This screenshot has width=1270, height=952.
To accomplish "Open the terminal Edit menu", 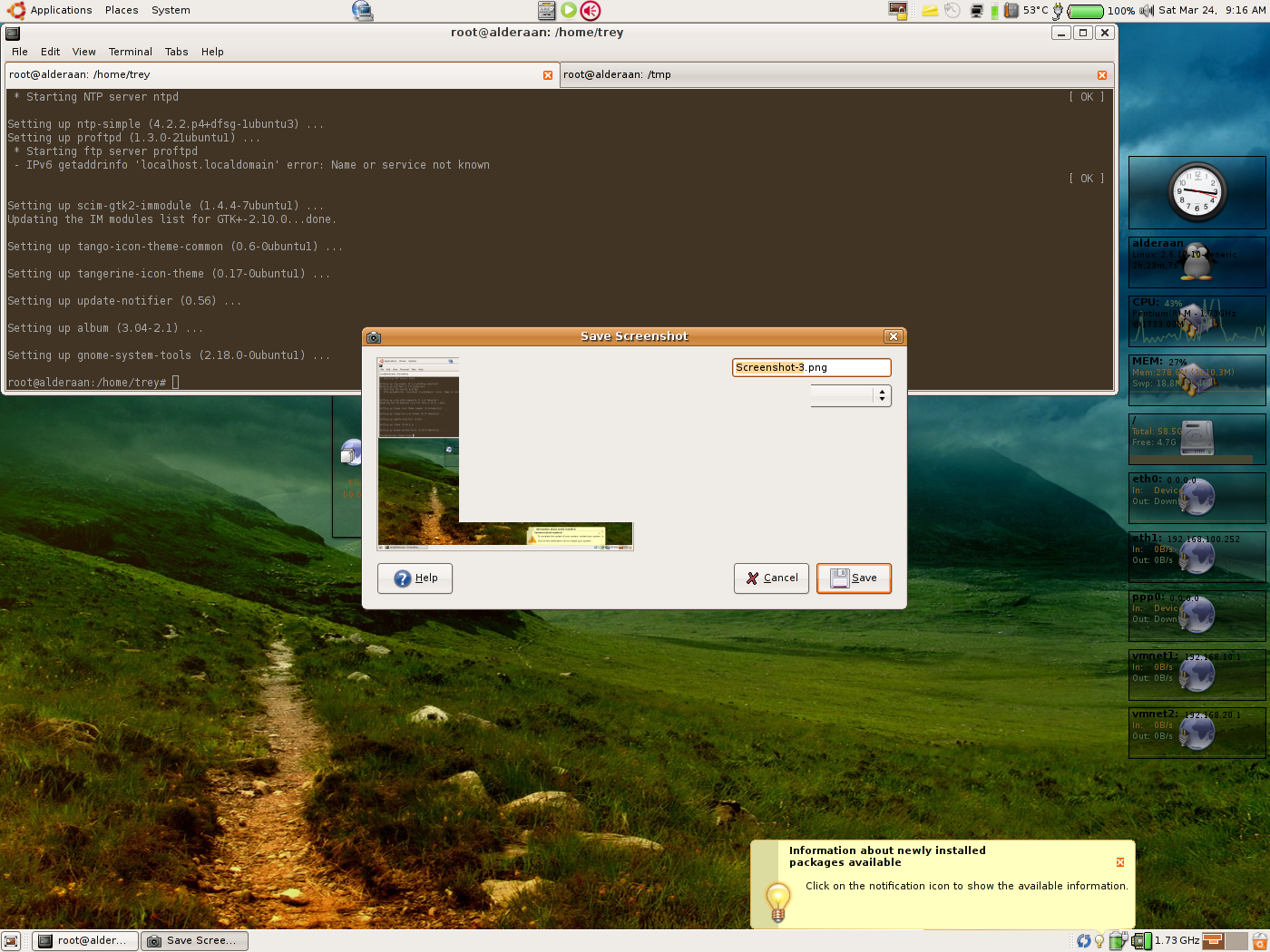I will click(50, 52).
